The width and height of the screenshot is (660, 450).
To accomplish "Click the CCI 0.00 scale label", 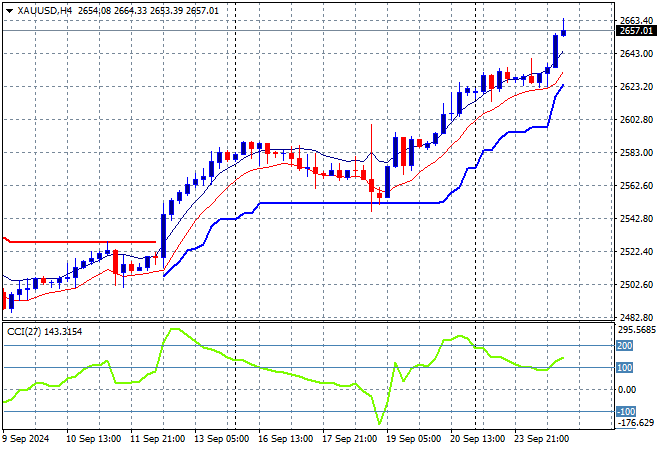I will point(627,390).
